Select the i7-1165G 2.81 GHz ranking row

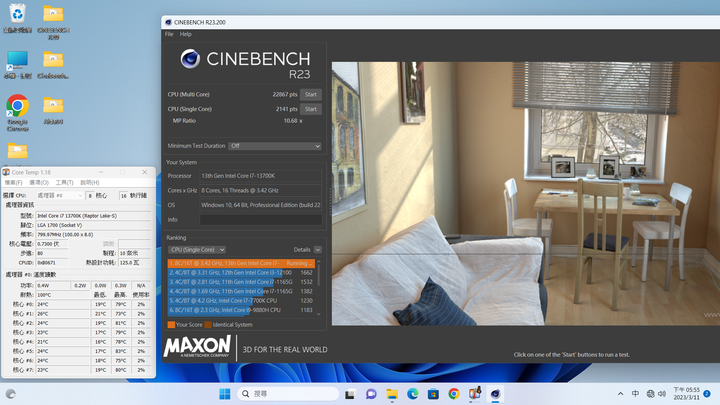point(241,282)
